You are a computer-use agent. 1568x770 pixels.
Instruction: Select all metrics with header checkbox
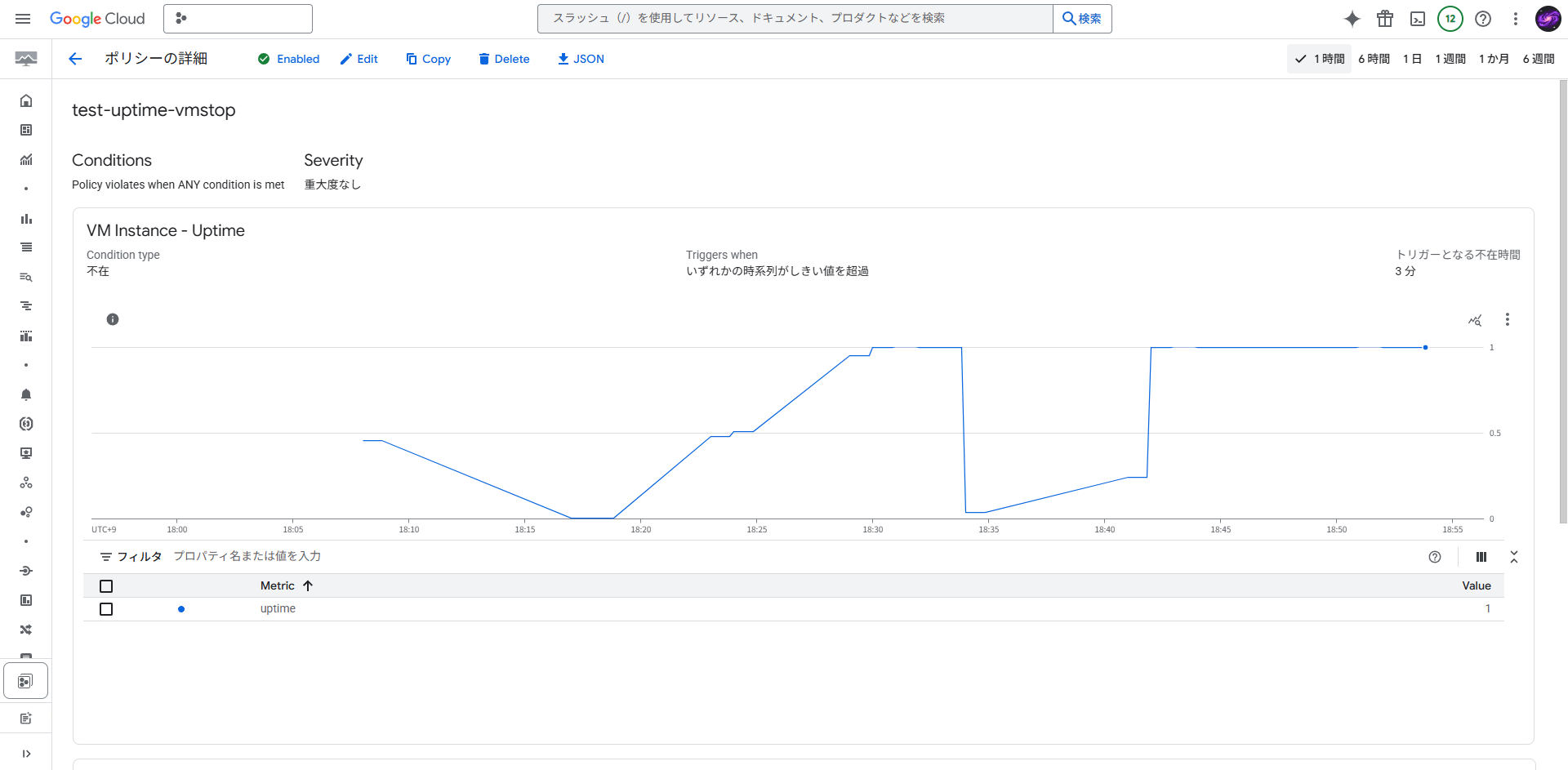pyautogui.click(x=106, y=586)
